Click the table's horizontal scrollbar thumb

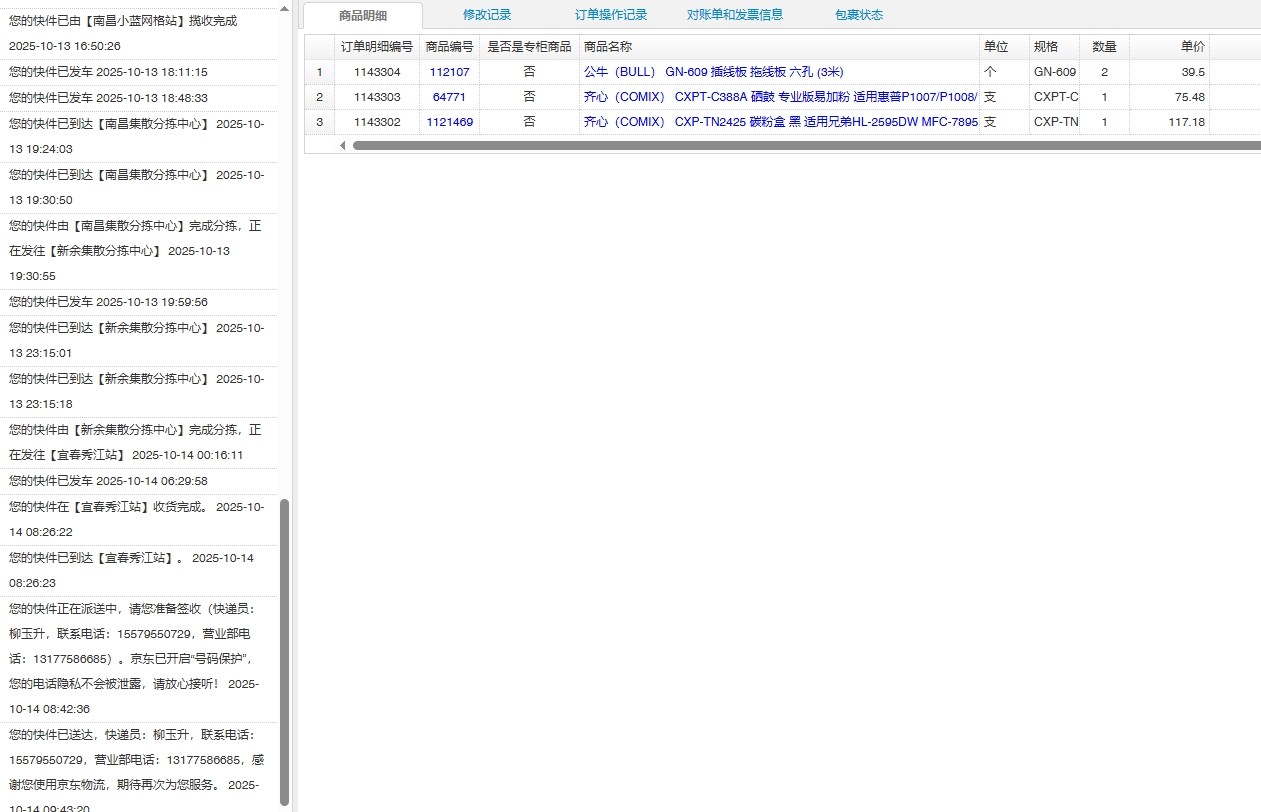coord(800,146)
